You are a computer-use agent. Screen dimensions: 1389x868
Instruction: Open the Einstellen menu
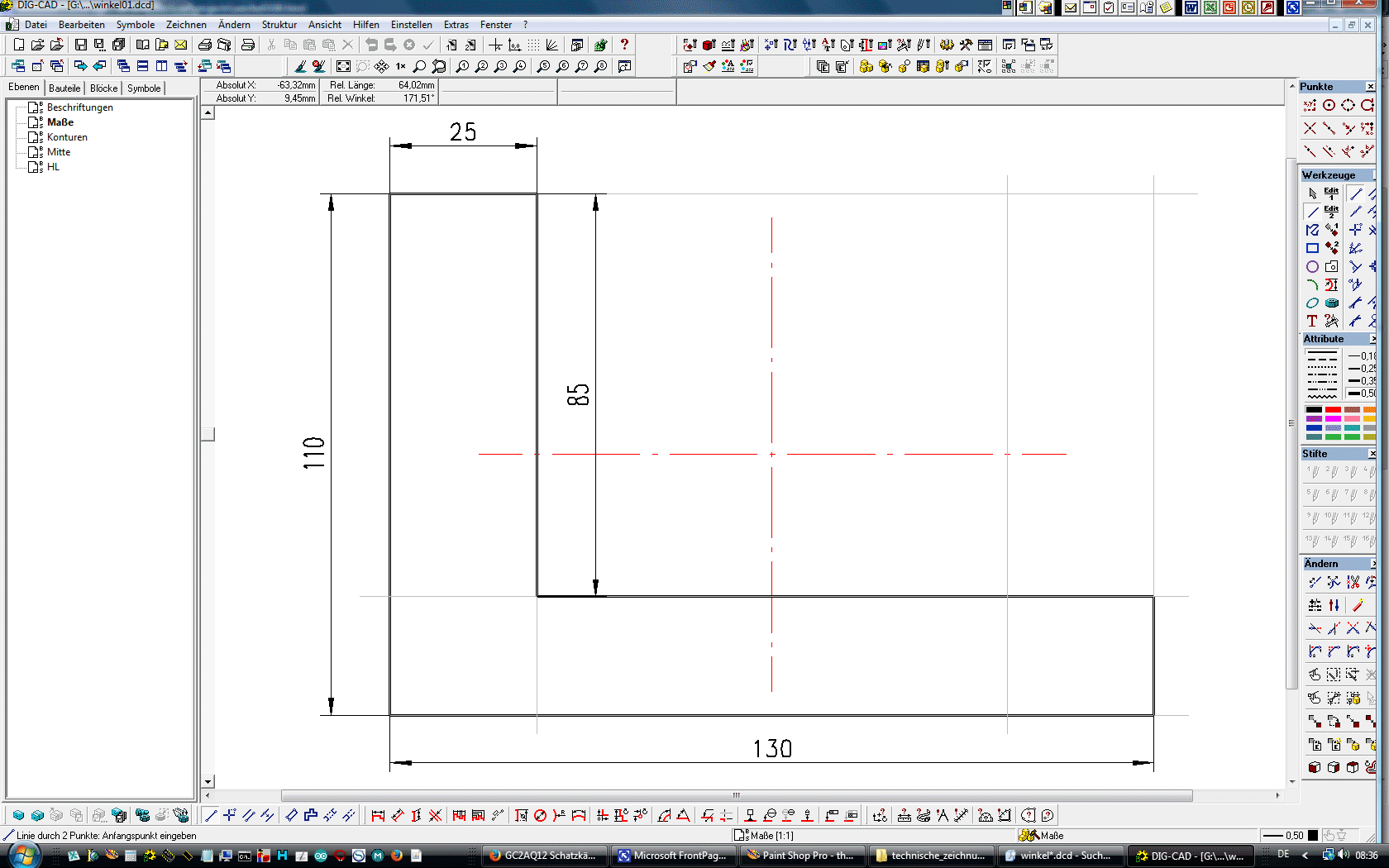(x=411, y=25)
